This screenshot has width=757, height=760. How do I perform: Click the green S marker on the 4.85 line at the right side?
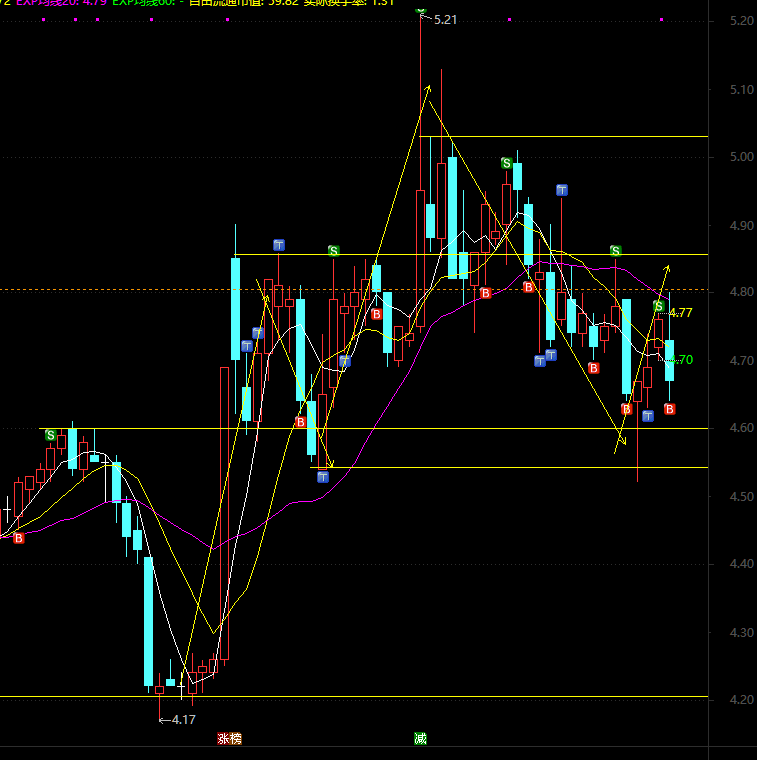coord(615,251)
